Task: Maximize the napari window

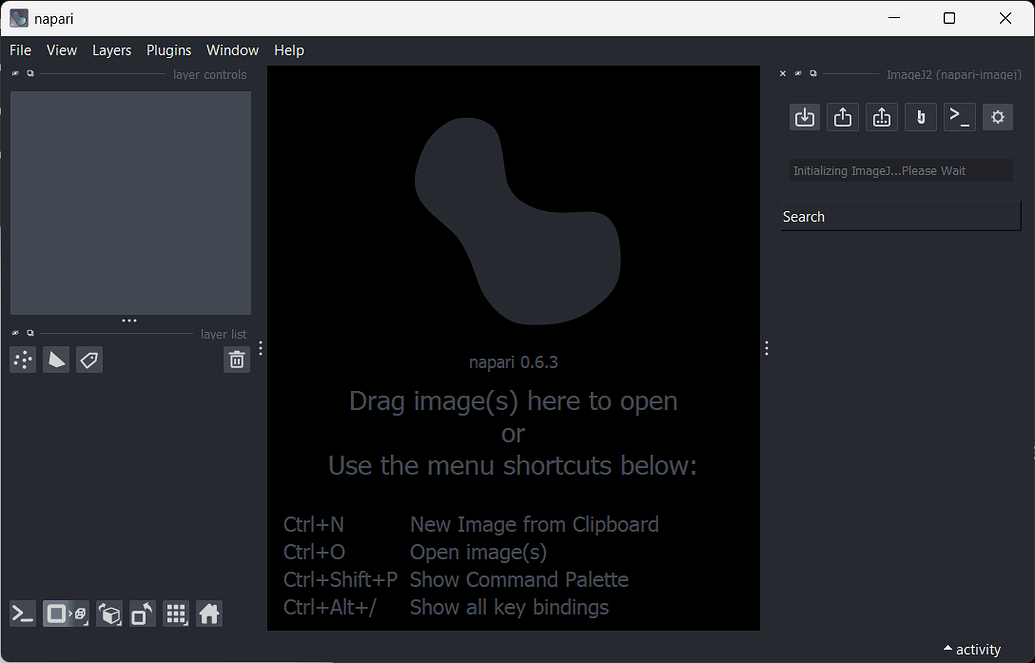Action: click(x=949, y=18)
